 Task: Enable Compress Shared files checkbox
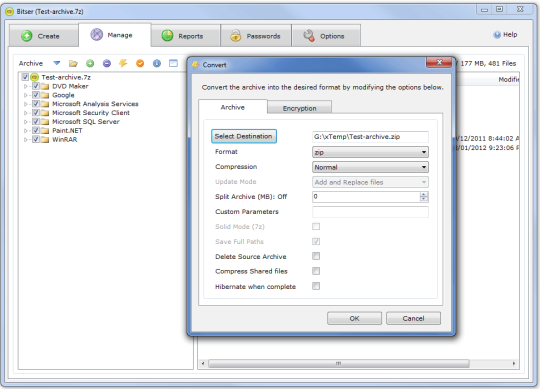pyautogui.click(x=316, y=271)
